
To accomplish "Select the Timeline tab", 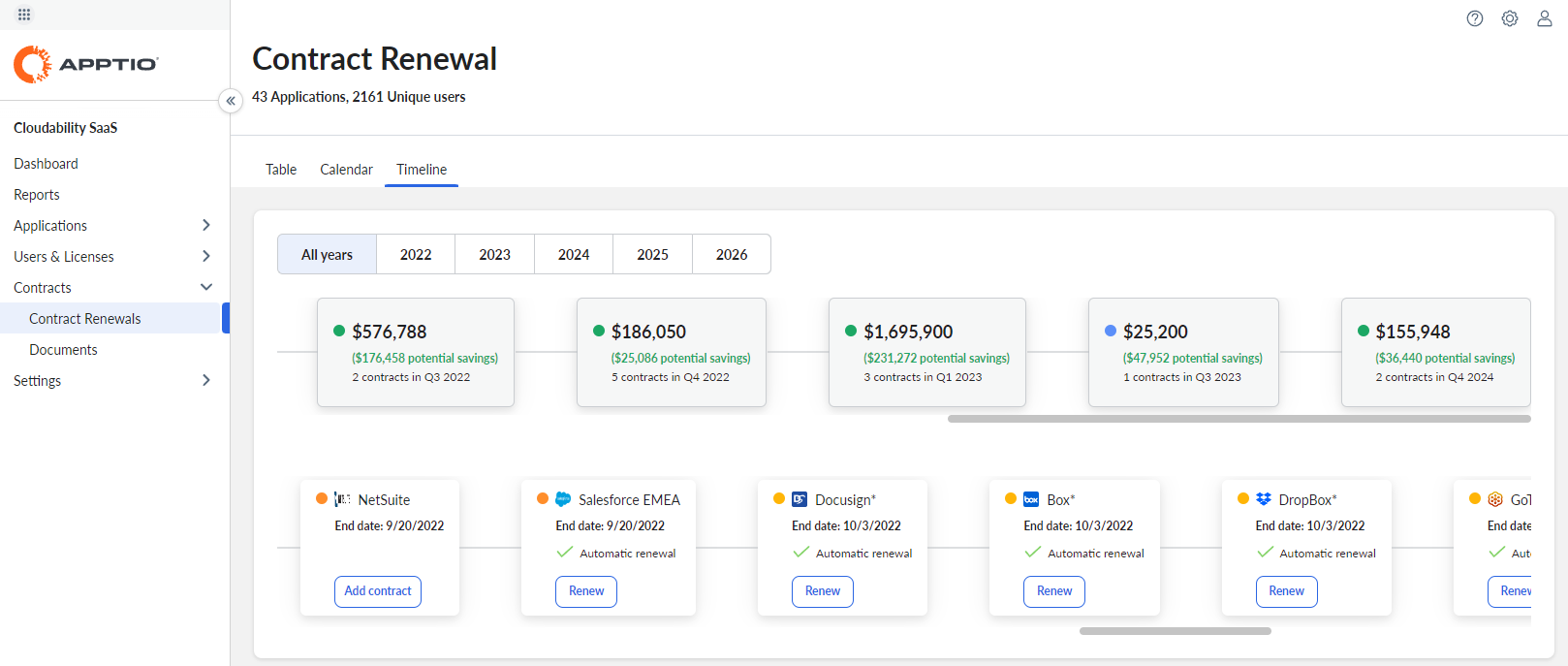I will pyautogui.click(x=422, y=170).
